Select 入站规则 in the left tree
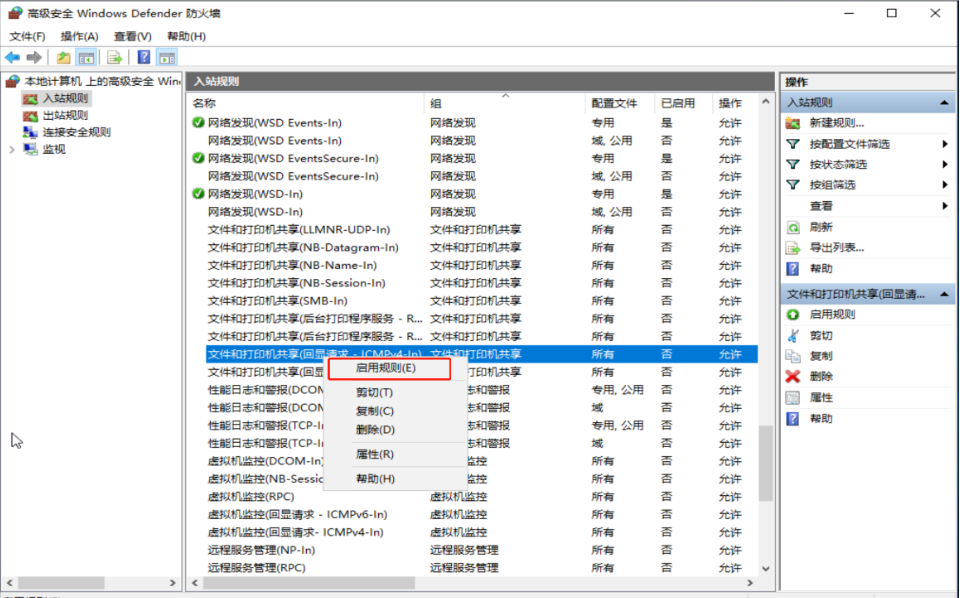This screenshot has width=960, height=598. [66, 98]
